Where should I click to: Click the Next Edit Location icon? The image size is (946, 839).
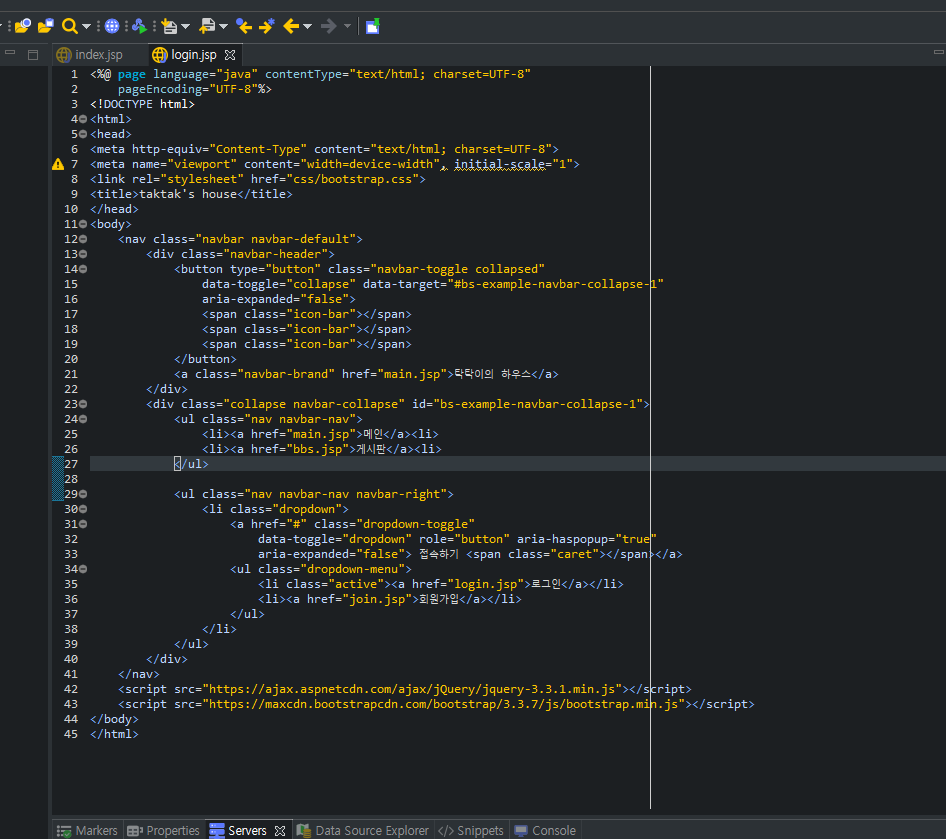click(267, 26)
